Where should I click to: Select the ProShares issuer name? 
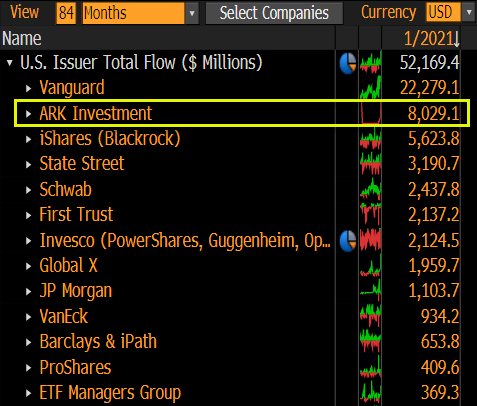pos(75,367)
